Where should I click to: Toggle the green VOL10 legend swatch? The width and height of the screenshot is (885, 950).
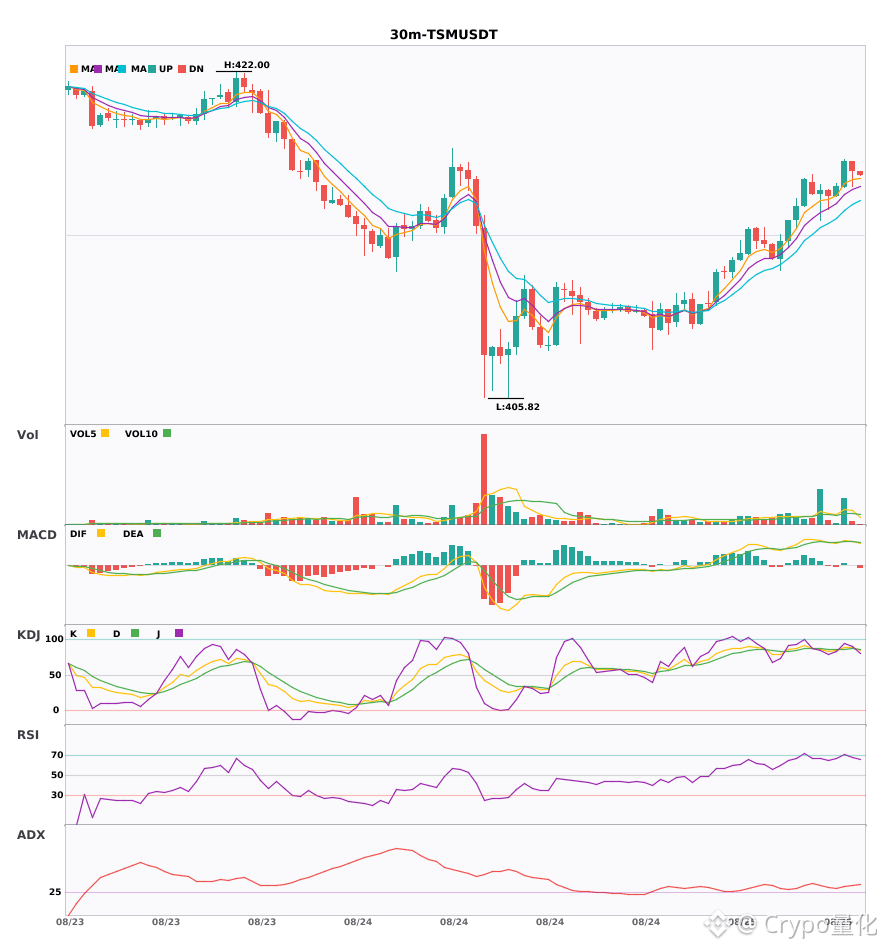[167, 433]
